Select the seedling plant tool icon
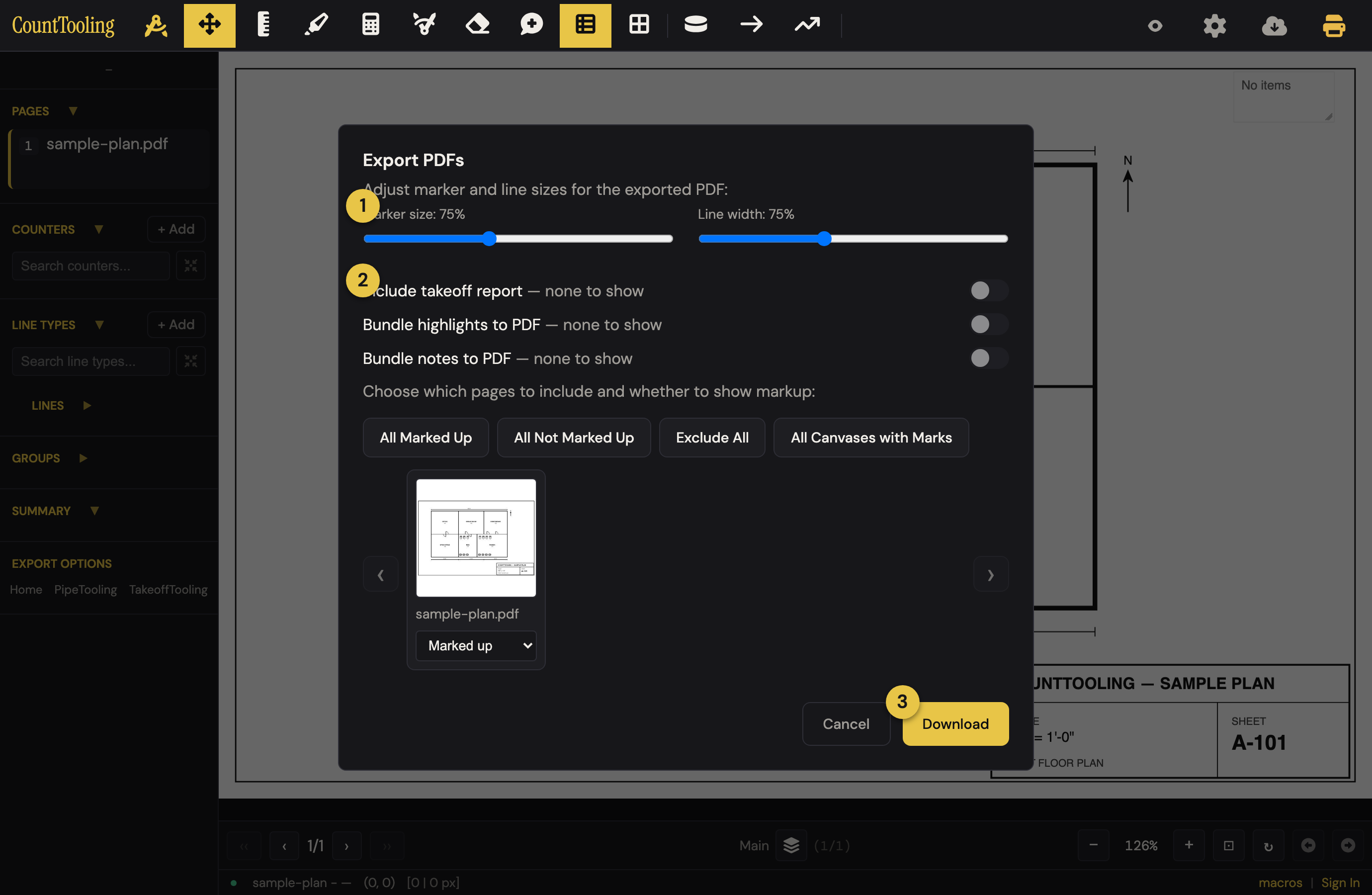Screen dimensions: 1372x895 (425, 25)
